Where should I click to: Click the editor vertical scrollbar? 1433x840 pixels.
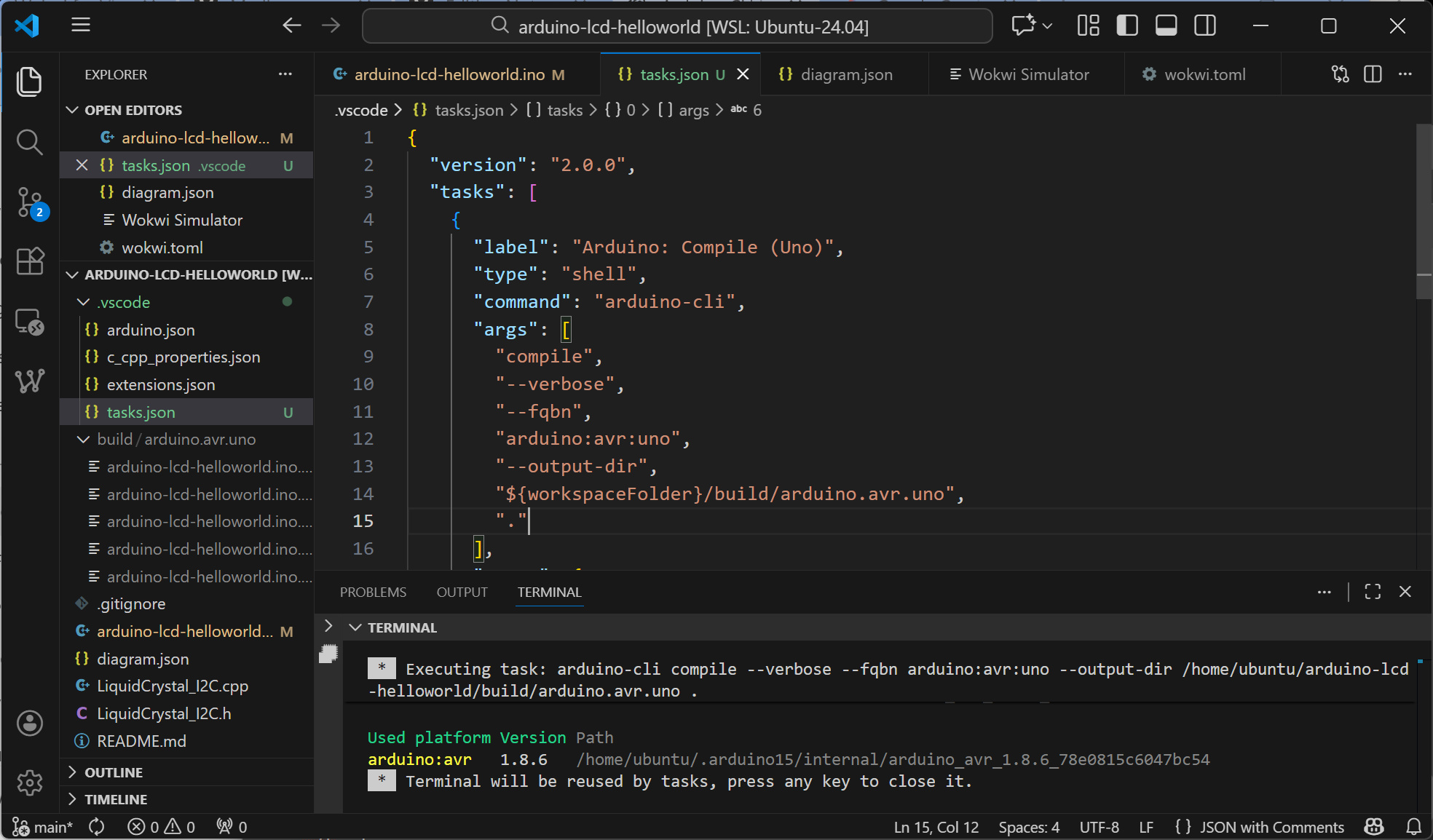click(x=1424, y=211)
